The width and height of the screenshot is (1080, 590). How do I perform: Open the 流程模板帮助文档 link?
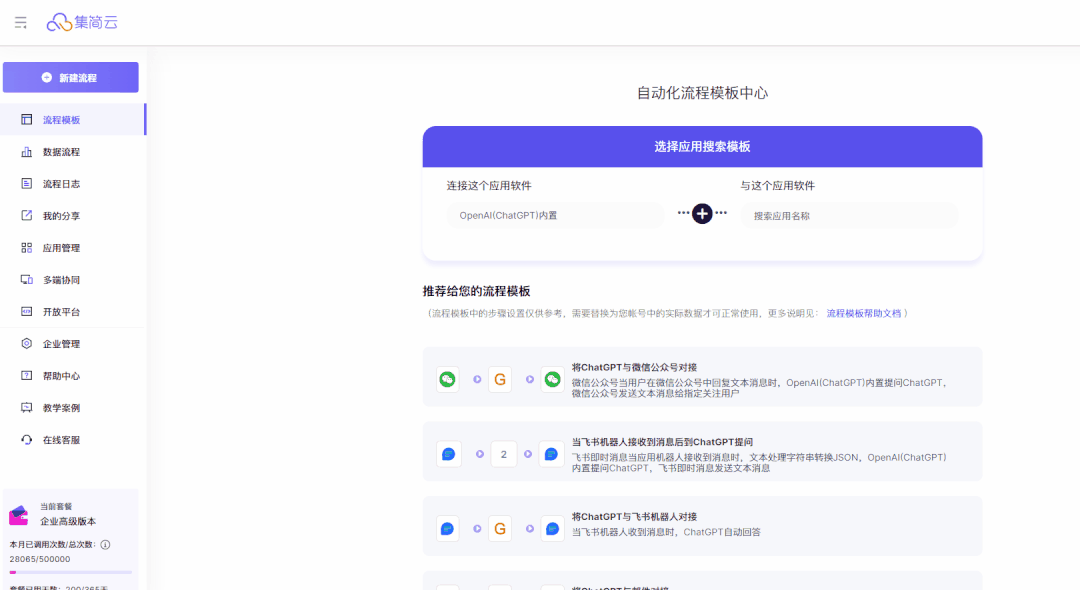(864, 313)
